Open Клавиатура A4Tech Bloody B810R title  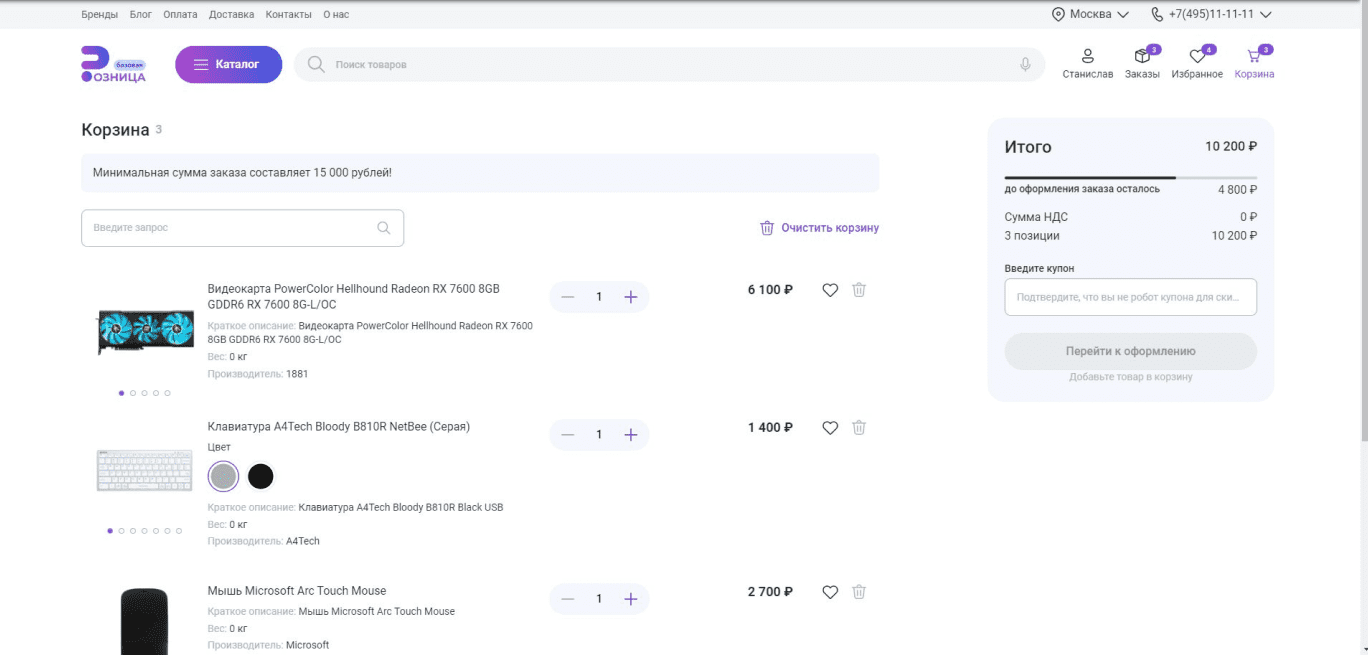click(x=338, y=426)
